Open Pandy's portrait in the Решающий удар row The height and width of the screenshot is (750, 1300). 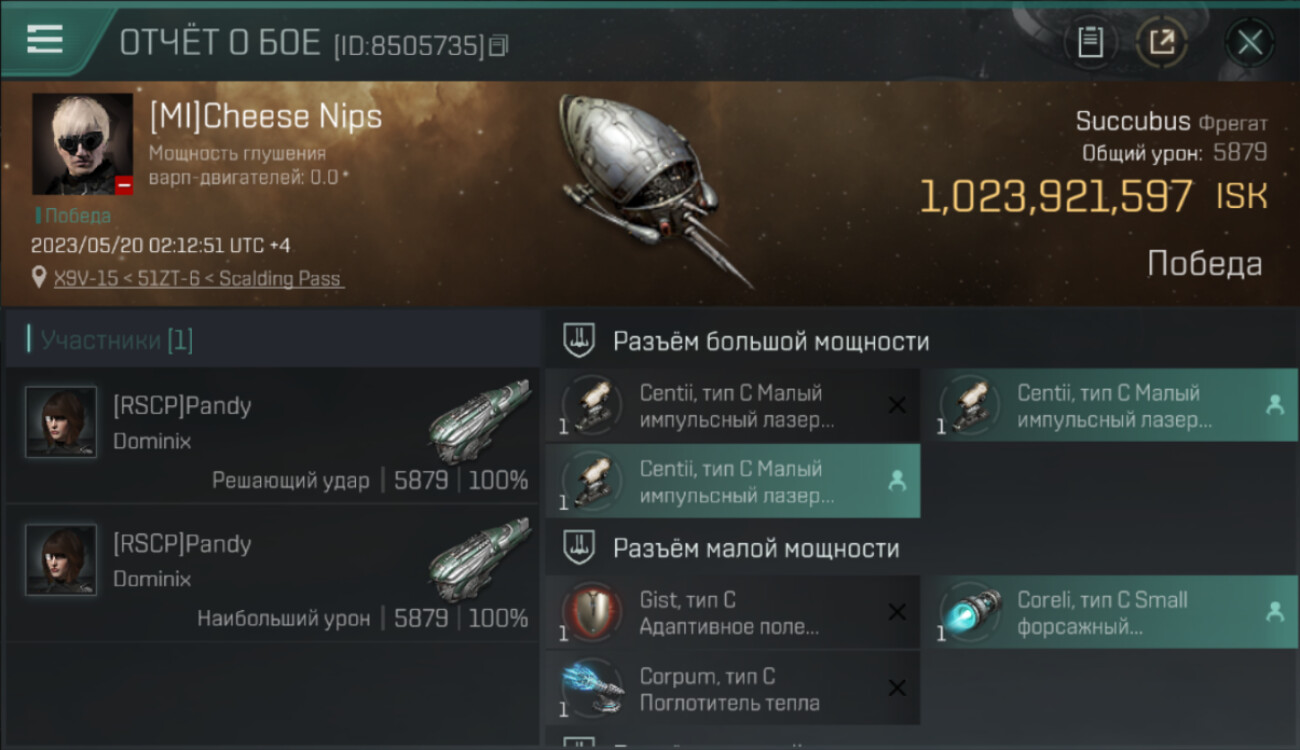click(x=61, y=422)
